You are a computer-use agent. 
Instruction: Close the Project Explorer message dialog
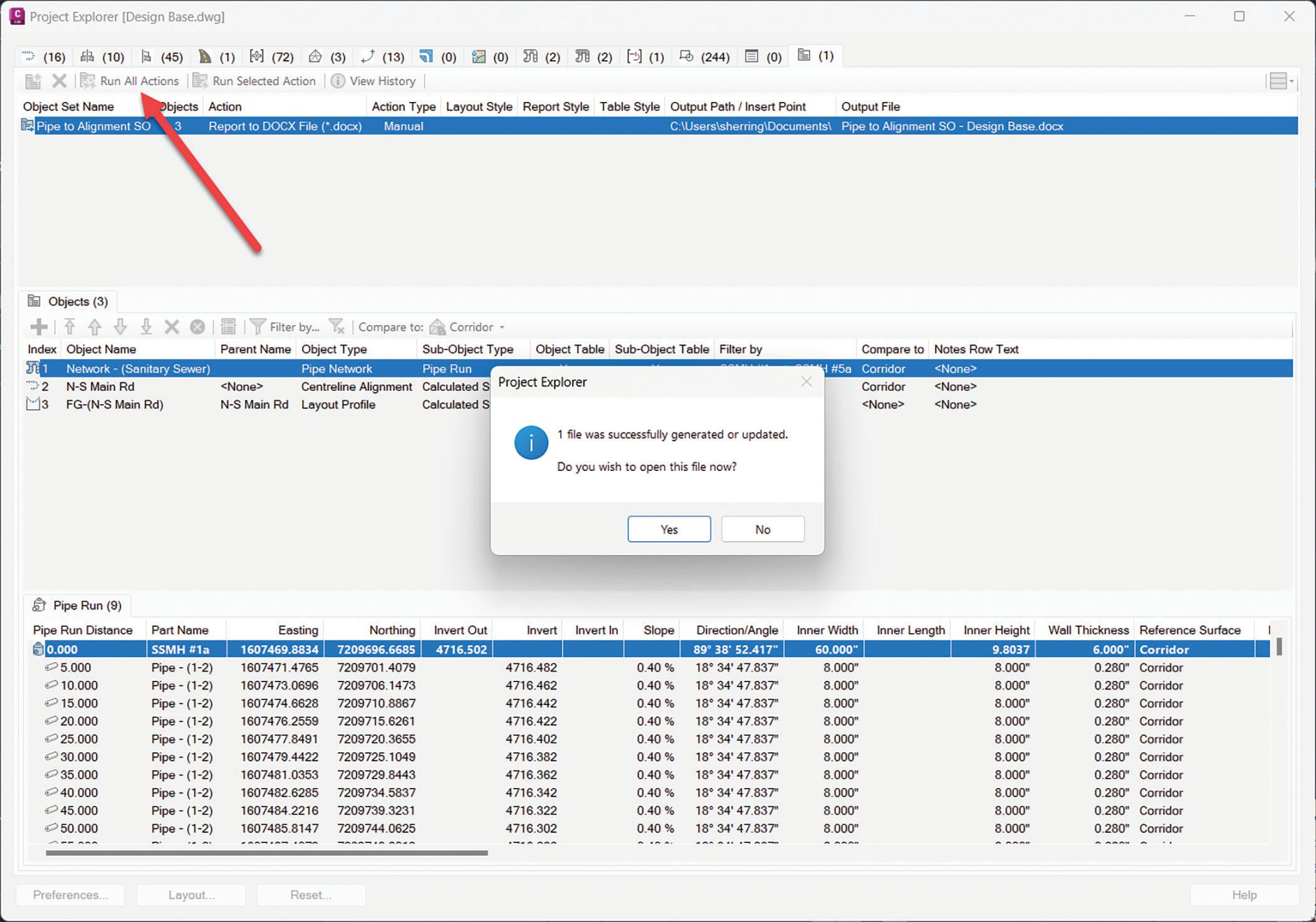[x=806, y=381]
